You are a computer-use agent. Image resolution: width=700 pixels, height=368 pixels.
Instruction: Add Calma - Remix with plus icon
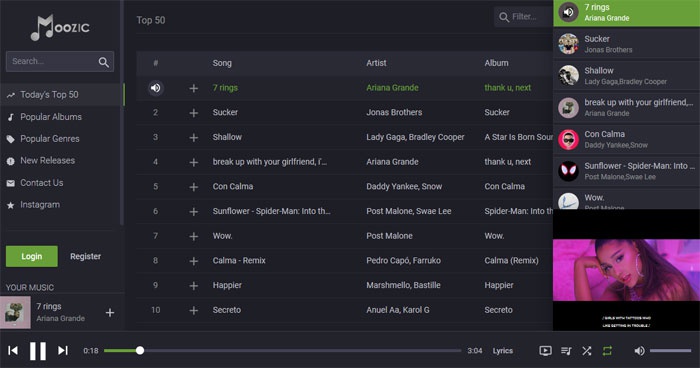(193, 261)
